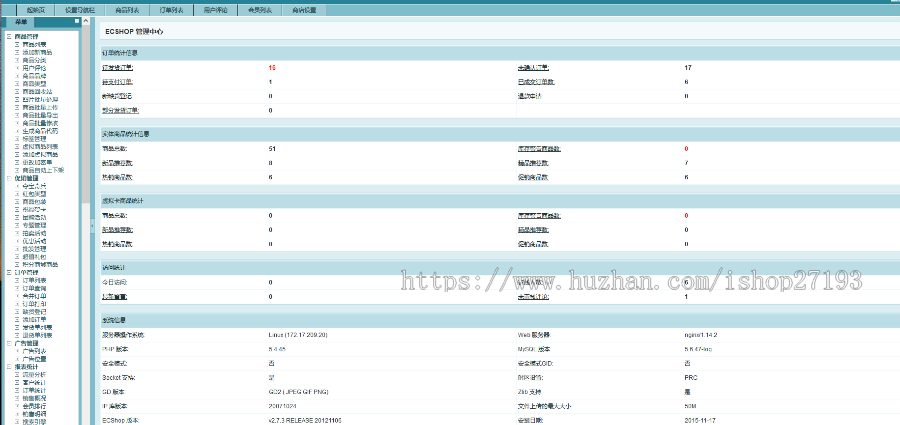Image resolution: width=900 pixels, height=425 pixels.
Task: Open the 设置导航栏 tab
Action: (x=80, y=10)
